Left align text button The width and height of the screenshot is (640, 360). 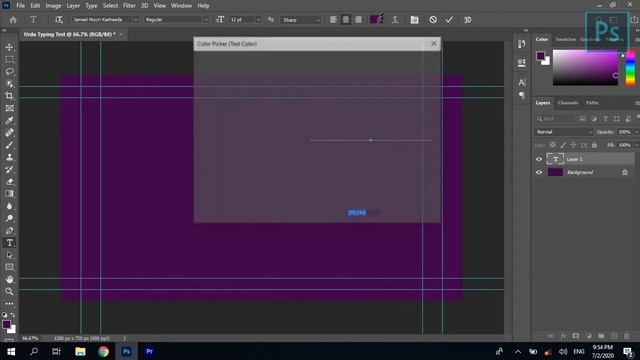coord(333,20)
